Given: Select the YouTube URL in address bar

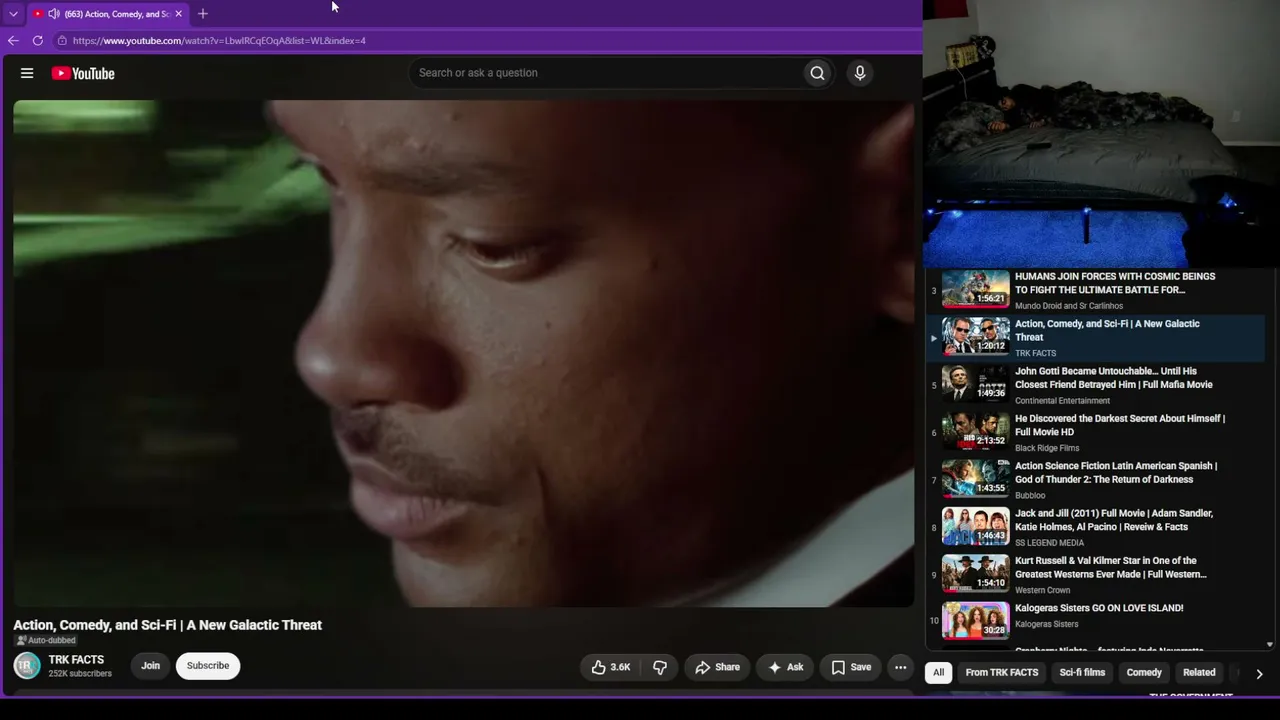Looking at the screenshot, I should click(219, 41).
